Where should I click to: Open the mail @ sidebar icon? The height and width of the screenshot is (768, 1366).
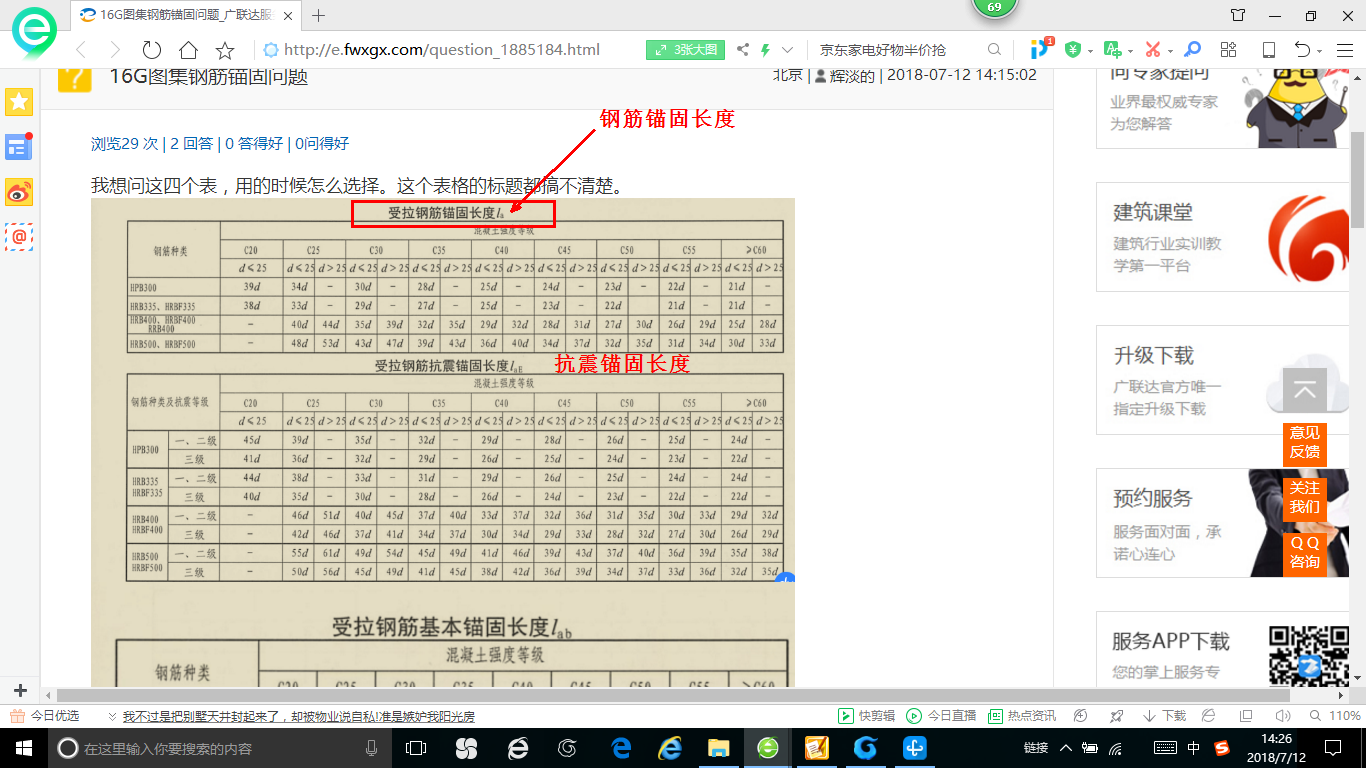tap(19, 237)
